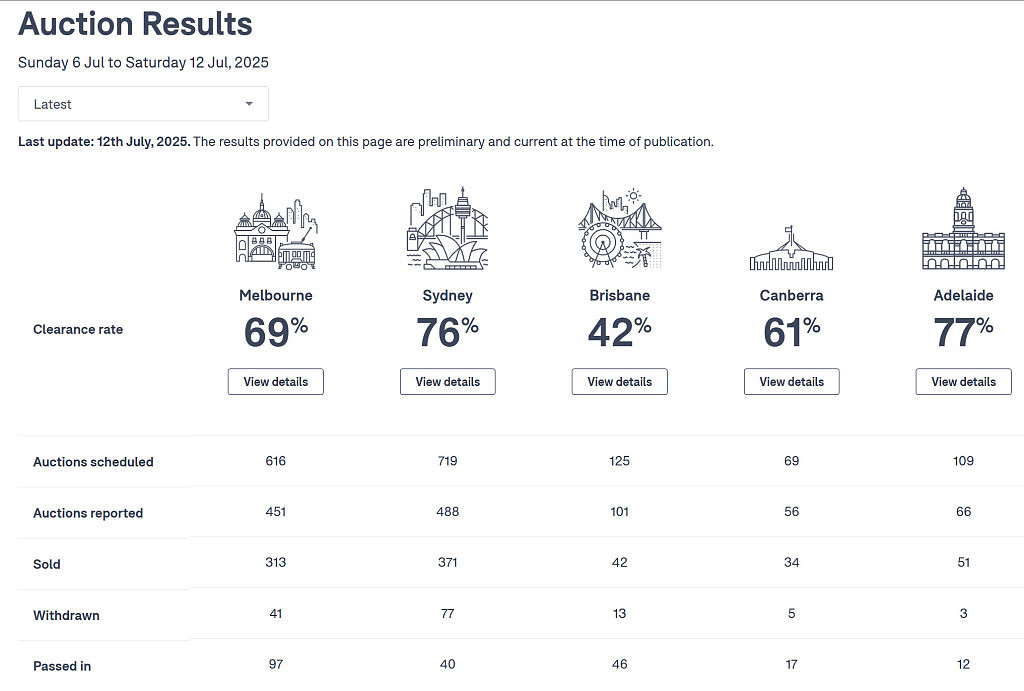
Task: Click the Adelaide town hall icon
Action: (963, 229)
